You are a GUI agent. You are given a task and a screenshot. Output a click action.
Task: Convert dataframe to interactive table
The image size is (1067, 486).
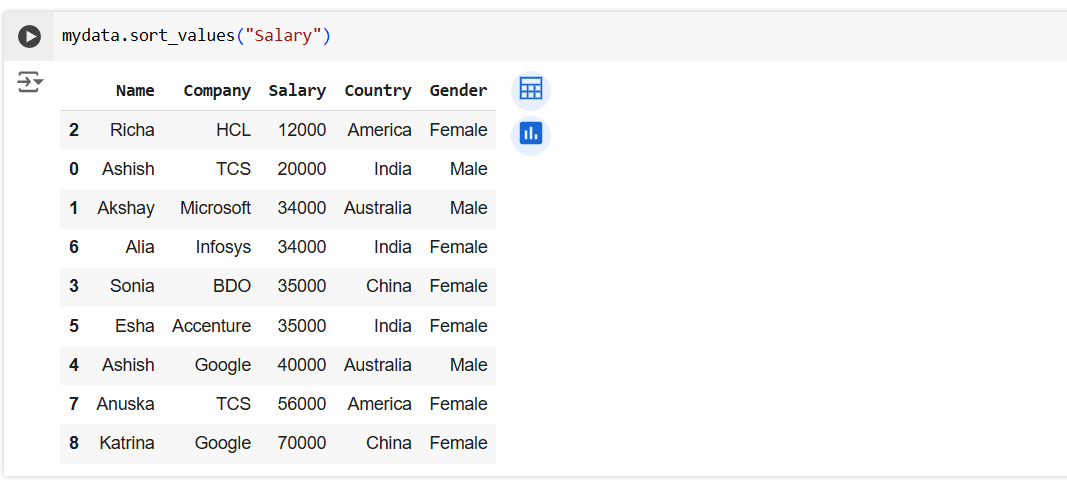[x=530, y=90]
